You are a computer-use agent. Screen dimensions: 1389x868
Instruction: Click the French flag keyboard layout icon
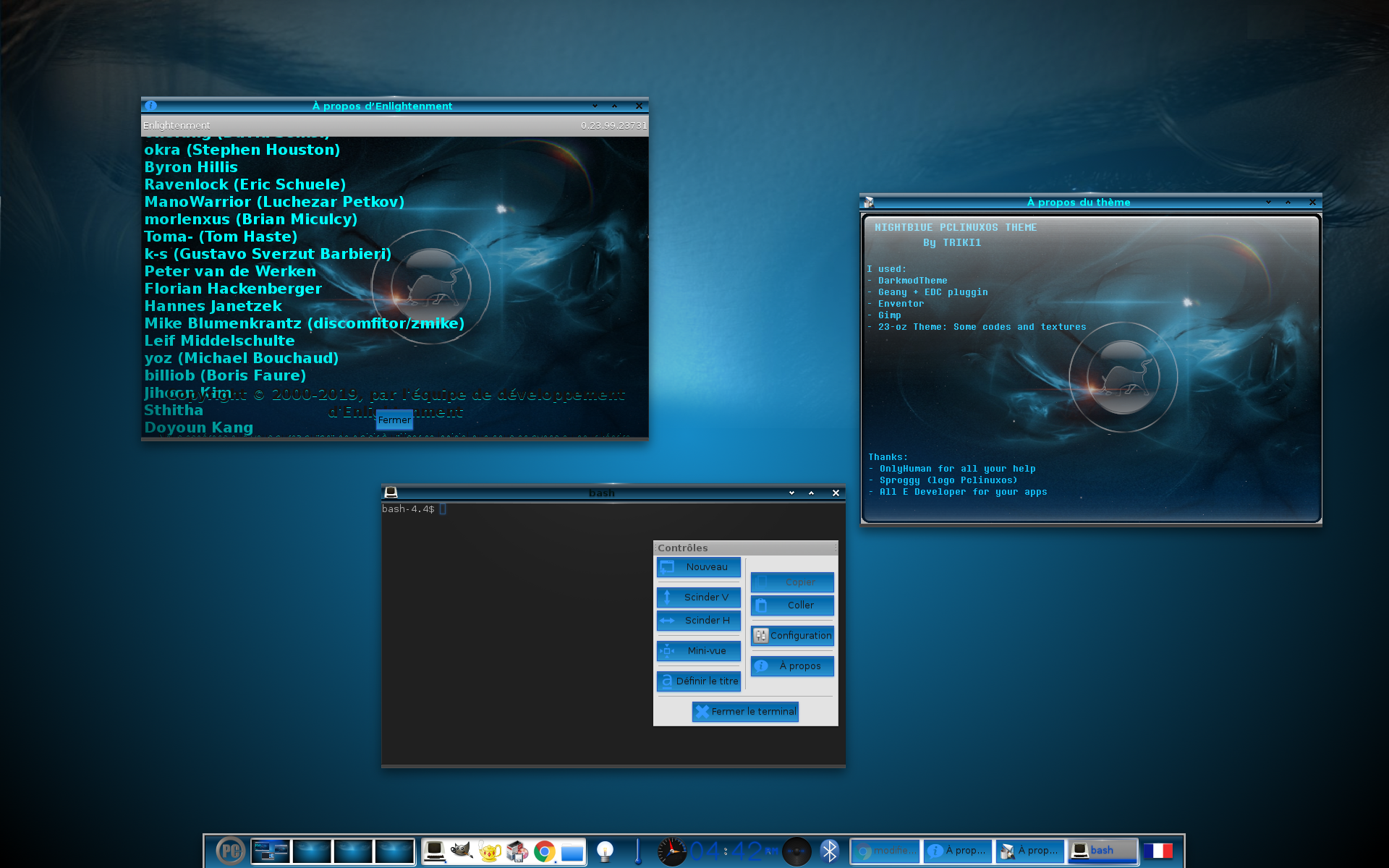click(1158, 851)
